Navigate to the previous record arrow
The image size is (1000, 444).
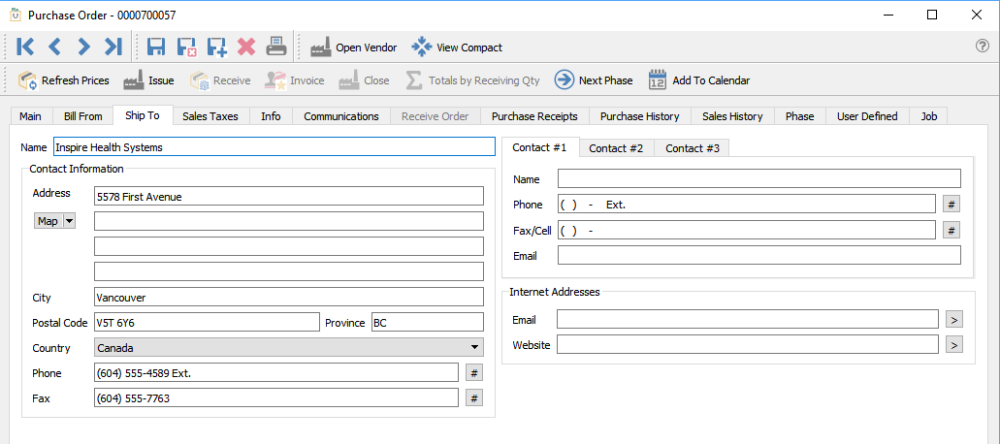click(54, 47)
